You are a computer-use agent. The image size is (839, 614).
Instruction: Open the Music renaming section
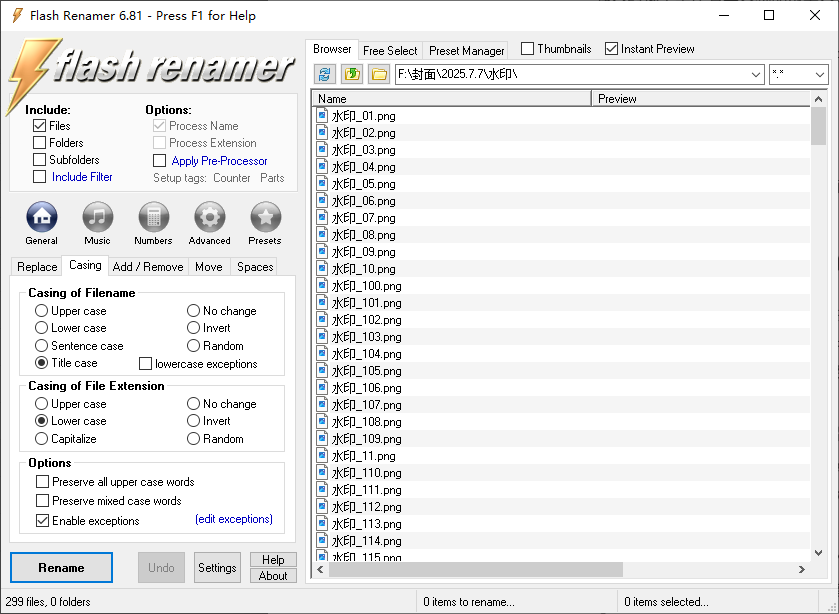(97, 217)
